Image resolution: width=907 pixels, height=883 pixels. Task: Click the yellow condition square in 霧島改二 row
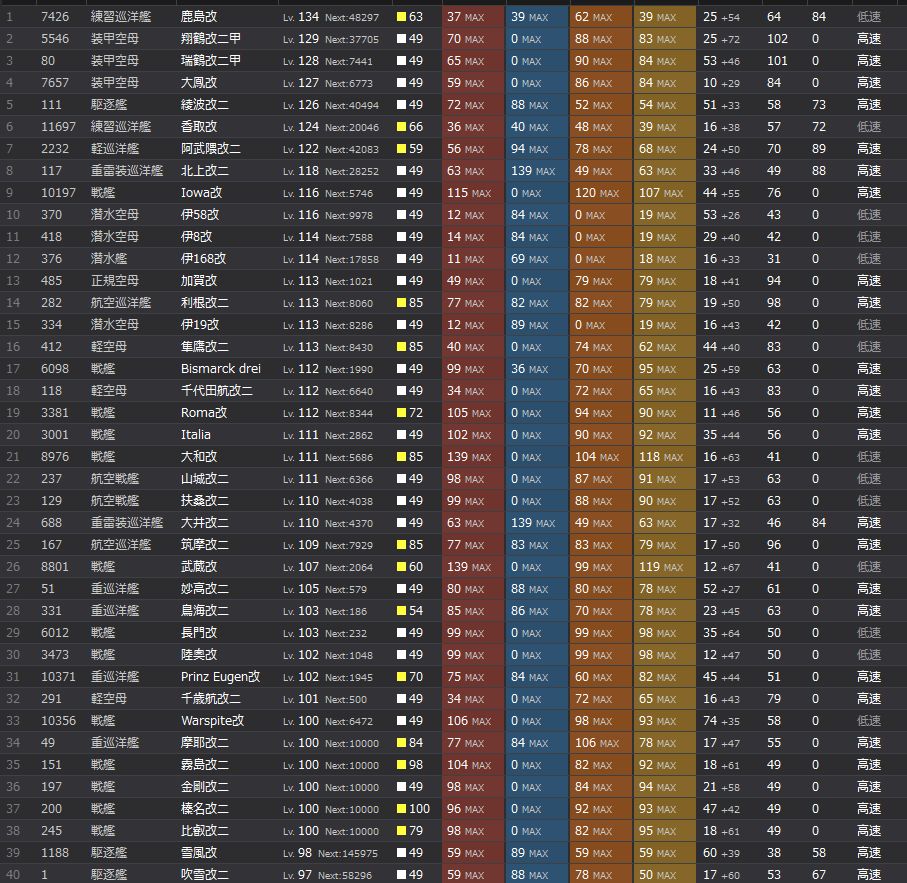click(401, 764)
